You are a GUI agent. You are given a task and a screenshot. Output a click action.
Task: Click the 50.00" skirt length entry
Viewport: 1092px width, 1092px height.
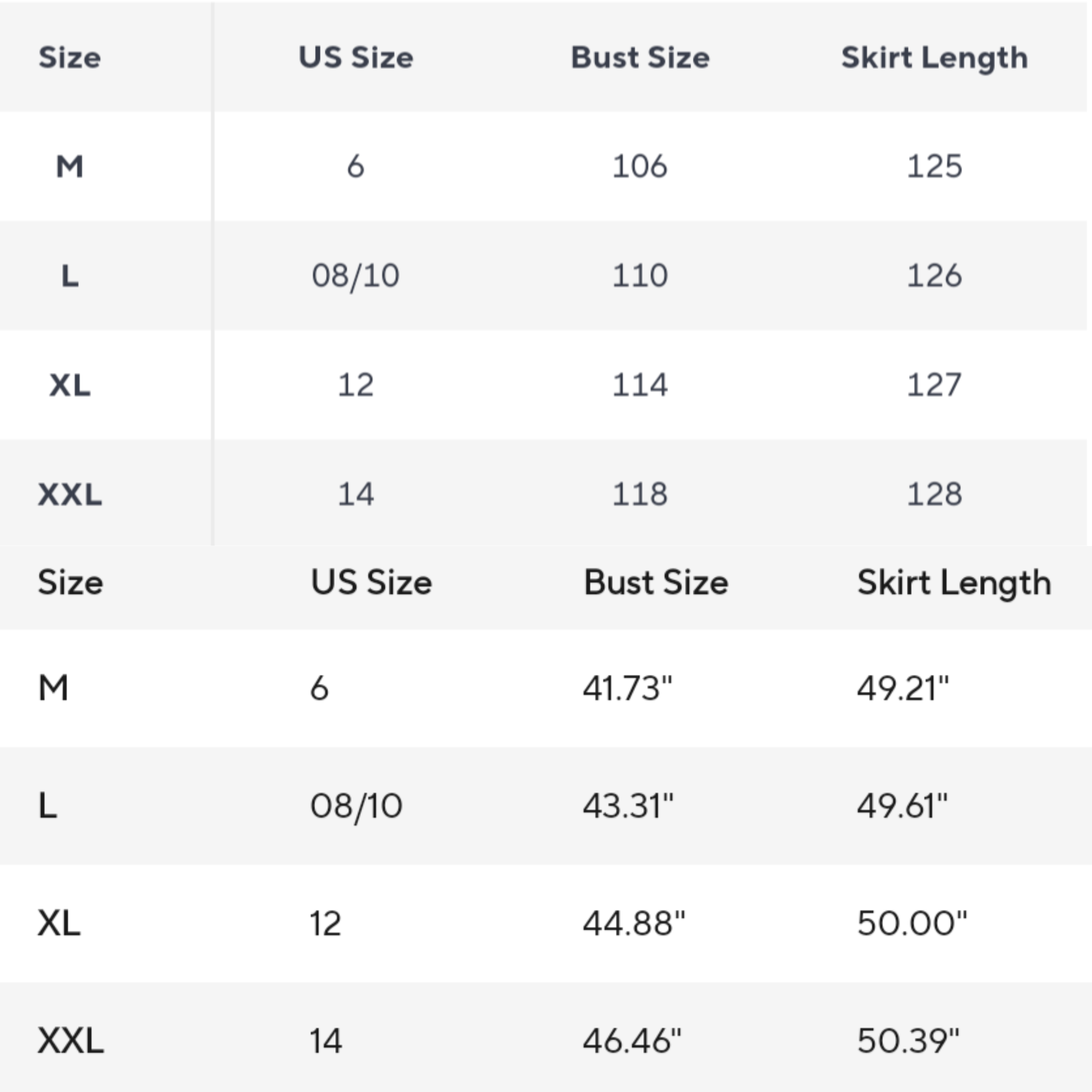(x=912, y=924)
